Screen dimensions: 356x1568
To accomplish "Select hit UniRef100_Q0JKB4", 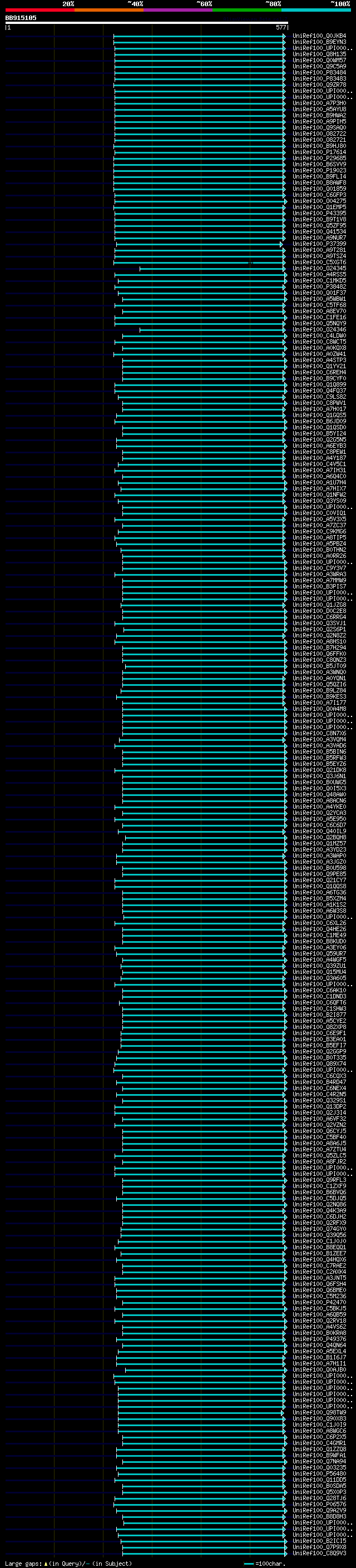I will coord(319,36).
